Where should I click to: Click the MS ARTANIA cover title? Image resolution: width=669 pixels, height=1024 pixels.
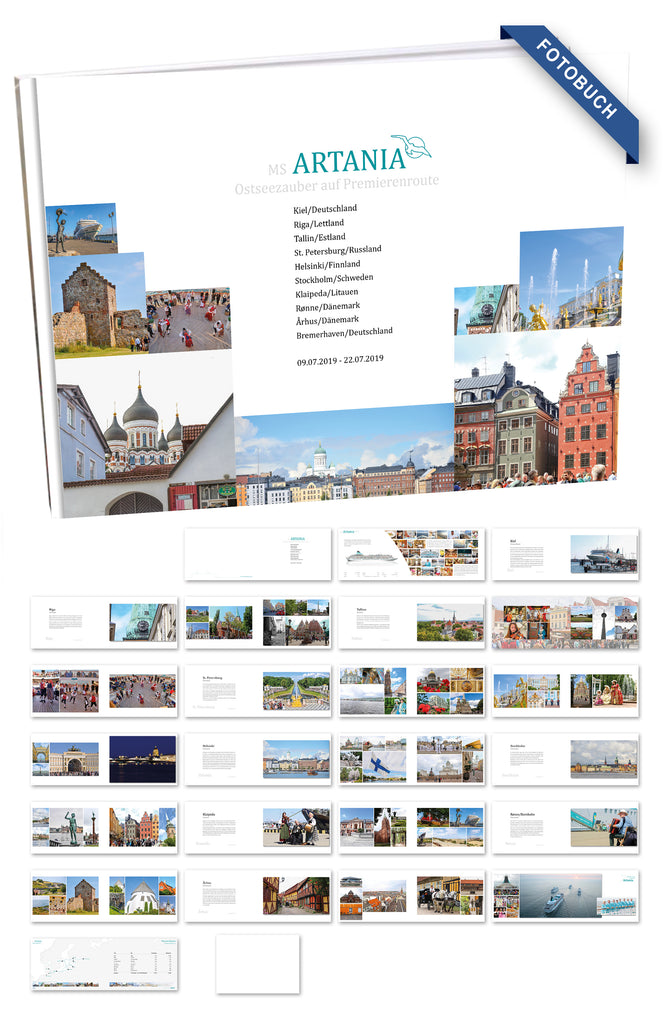pyautogui.click(x=335, y=161)
